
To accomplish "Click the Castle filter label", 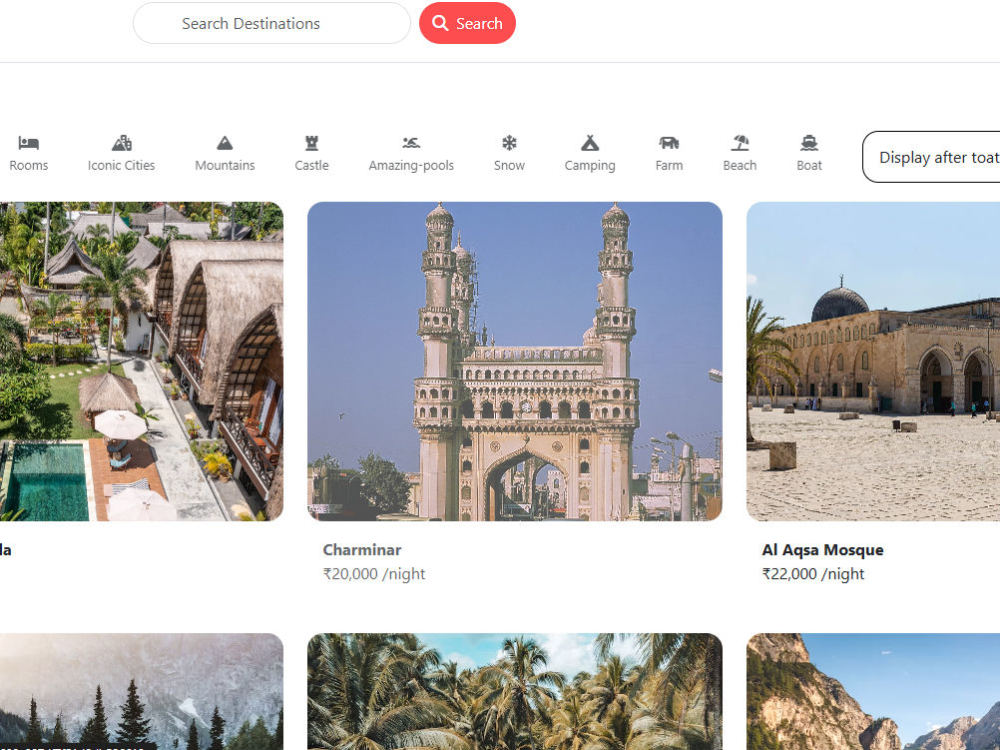I will coord(311,165).
